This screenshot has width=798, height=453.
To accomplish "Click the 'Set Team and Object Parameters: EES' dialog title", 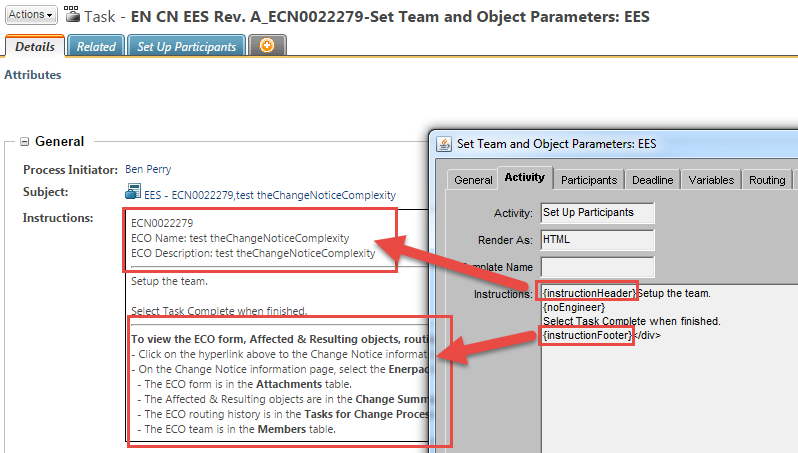I will pyautogui.click(x=556, y=144).
